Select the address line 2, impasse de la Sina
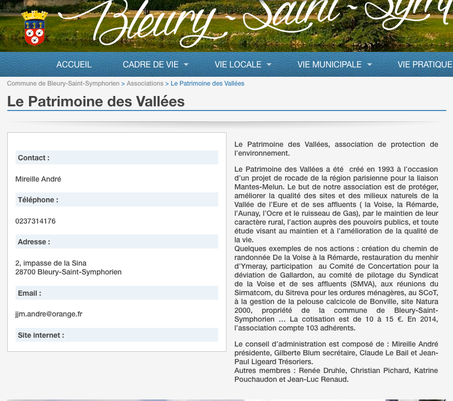This screenshot has width=453, height=401. (51, 263)
